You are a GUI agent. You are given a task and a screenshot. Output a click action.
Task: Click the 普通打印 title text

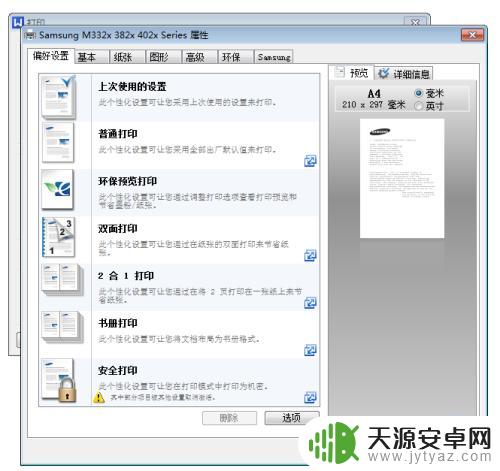coord(118,134)
